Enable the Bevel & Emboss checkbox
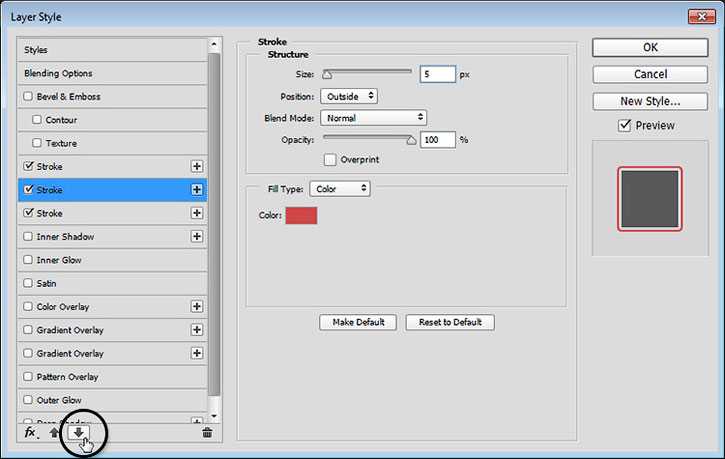Screen dimensions: 725x459 tap(28, 96)
